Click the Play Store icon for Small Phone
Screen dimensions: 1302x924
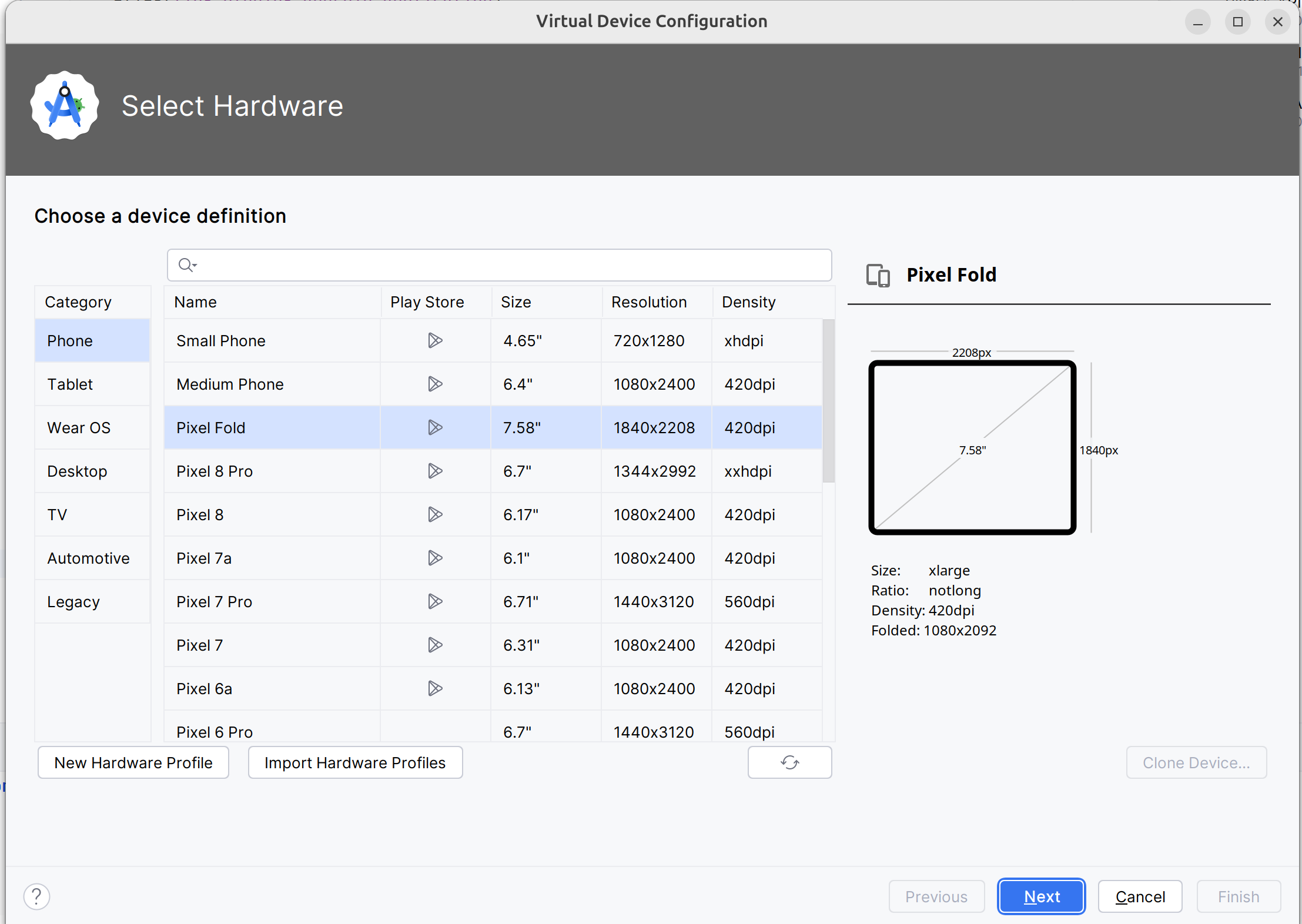(x=435, y=341)
